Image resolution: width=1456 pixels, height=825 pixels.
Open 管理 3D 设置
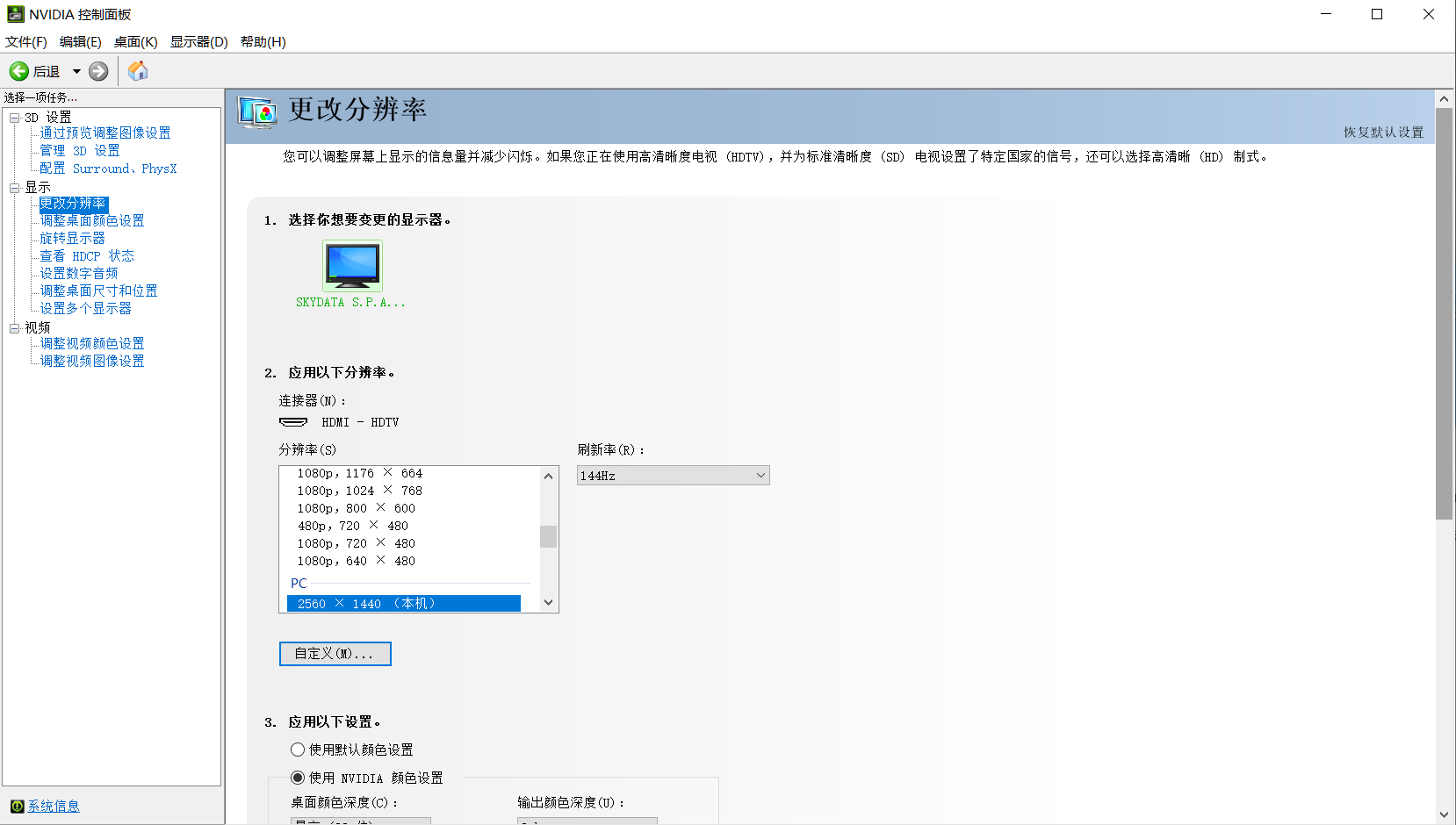click(80, 150)
